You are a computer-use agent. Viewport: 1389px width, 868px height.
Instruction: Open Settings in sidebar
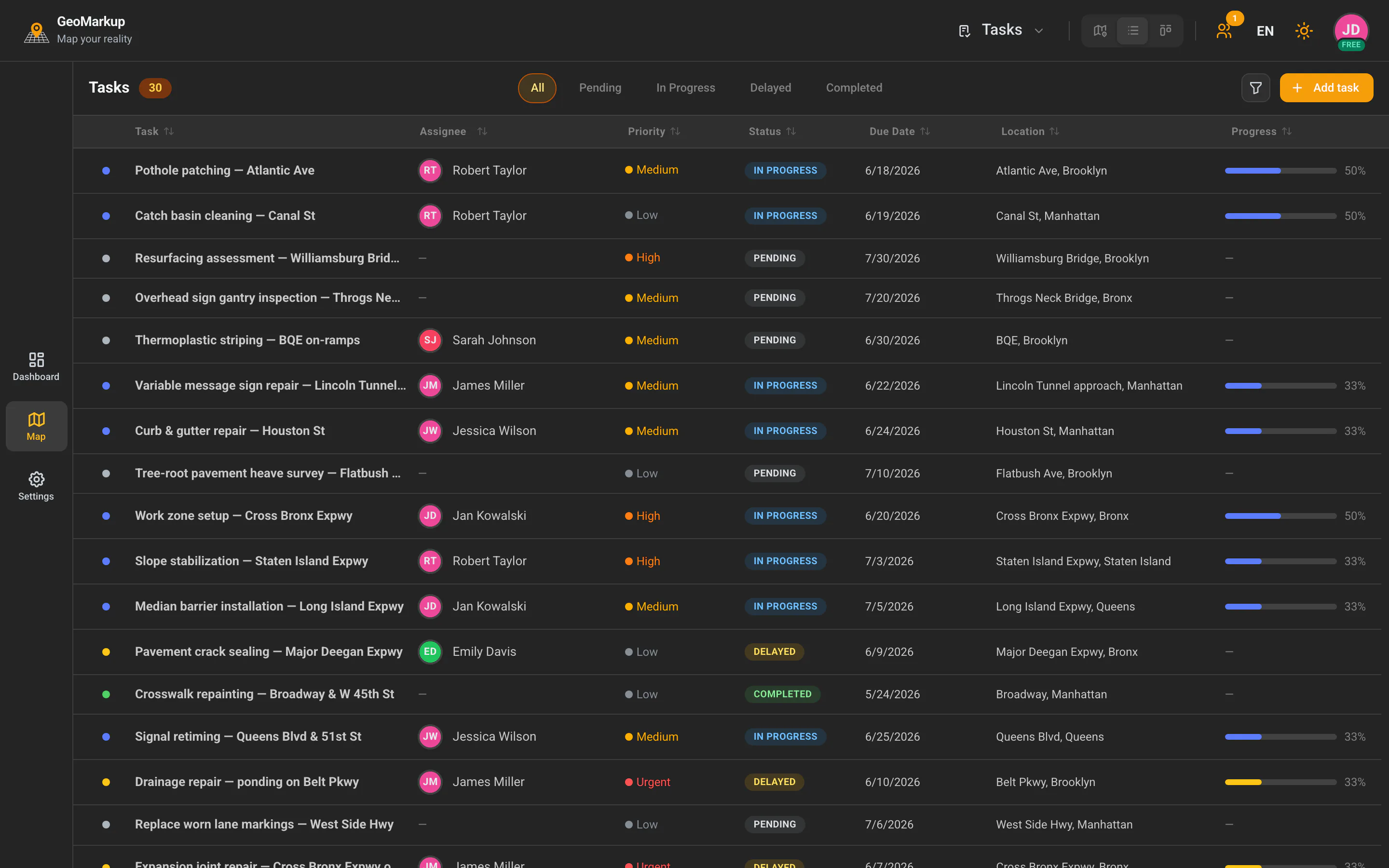pyautogui.click(x=36, y=486)
